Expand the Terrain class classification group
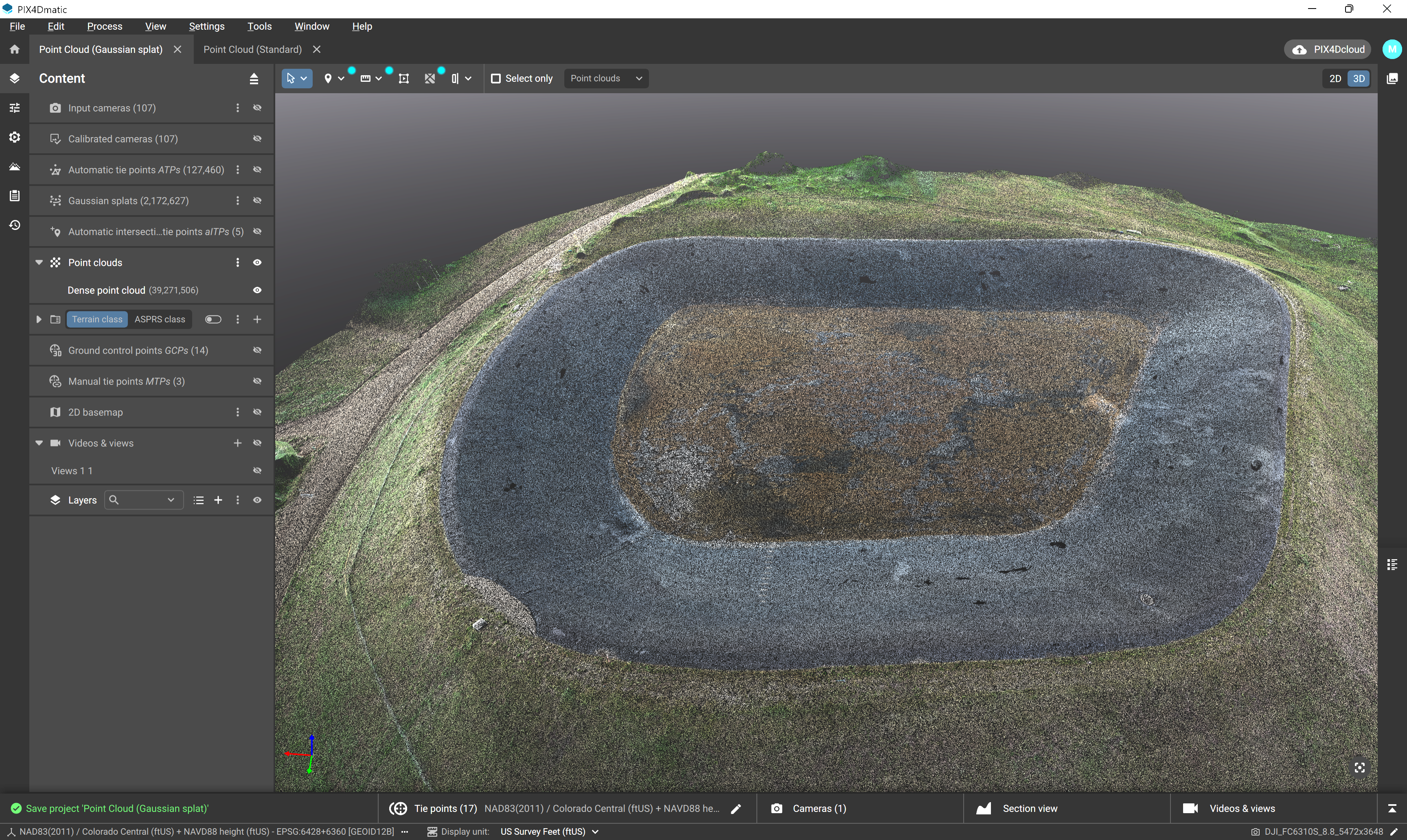This screenshot has height=840, width=1407. pos(39,319)
